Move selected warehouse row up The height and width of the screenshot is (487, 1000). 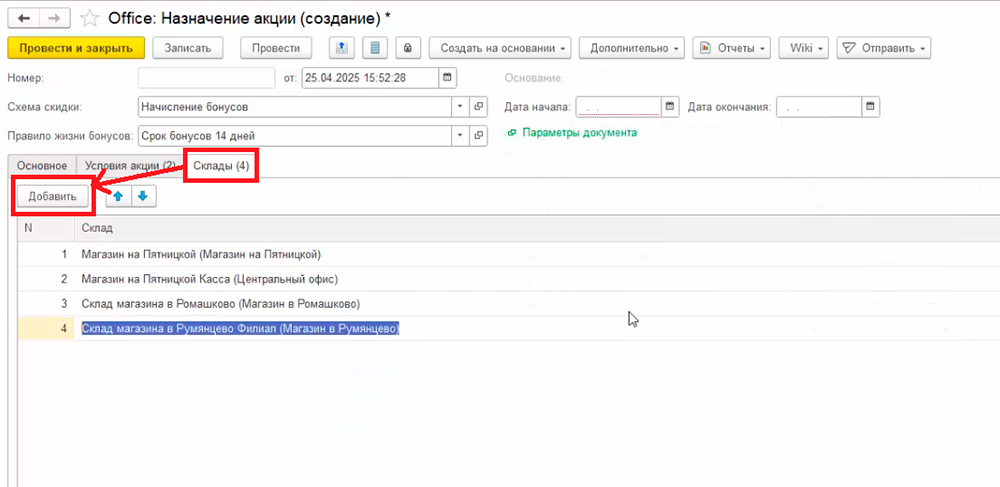tap(119, 197)
